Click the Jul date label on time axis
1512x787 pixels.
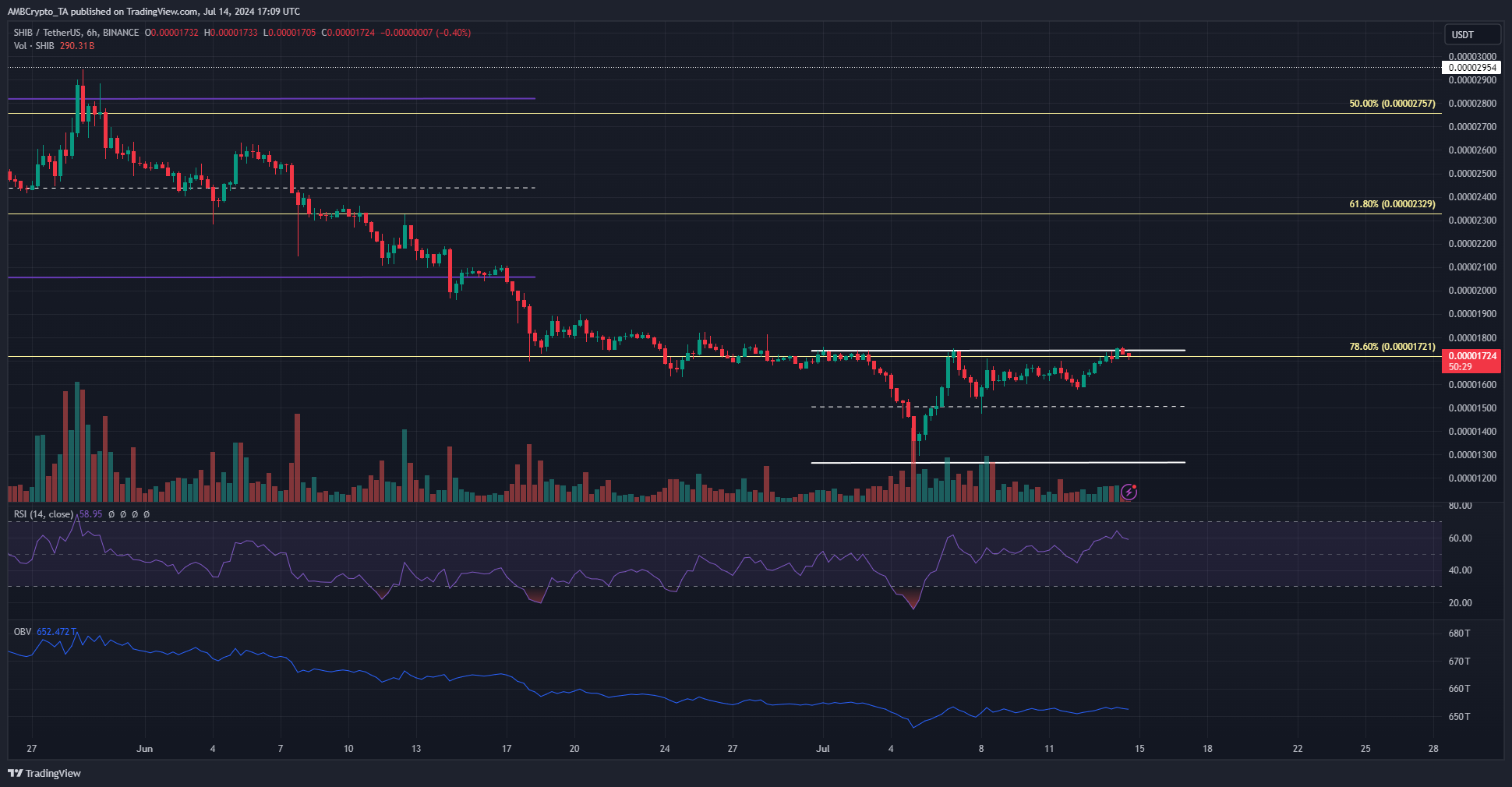[x=822, y=749]
